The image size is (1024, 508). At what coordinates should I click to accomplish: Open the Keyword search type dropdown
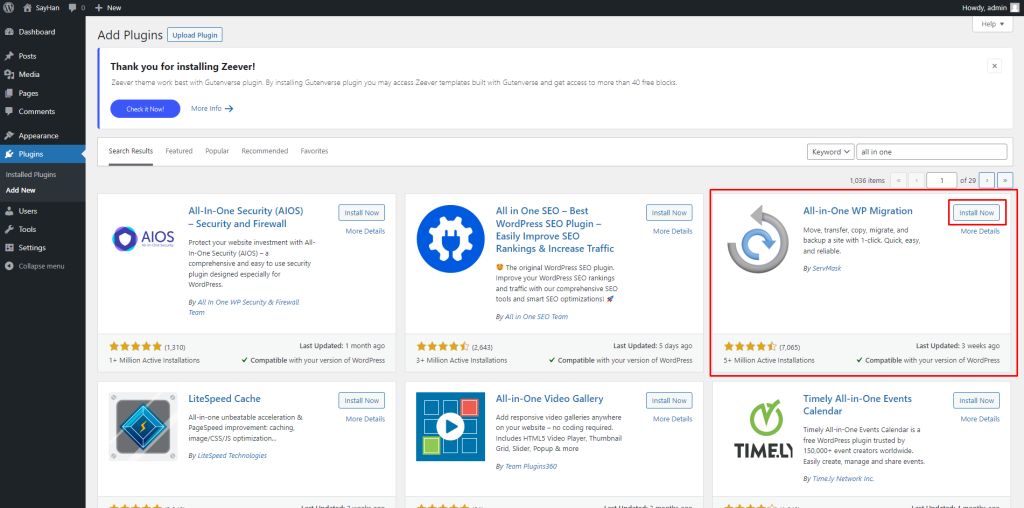[x=830, y=152]
